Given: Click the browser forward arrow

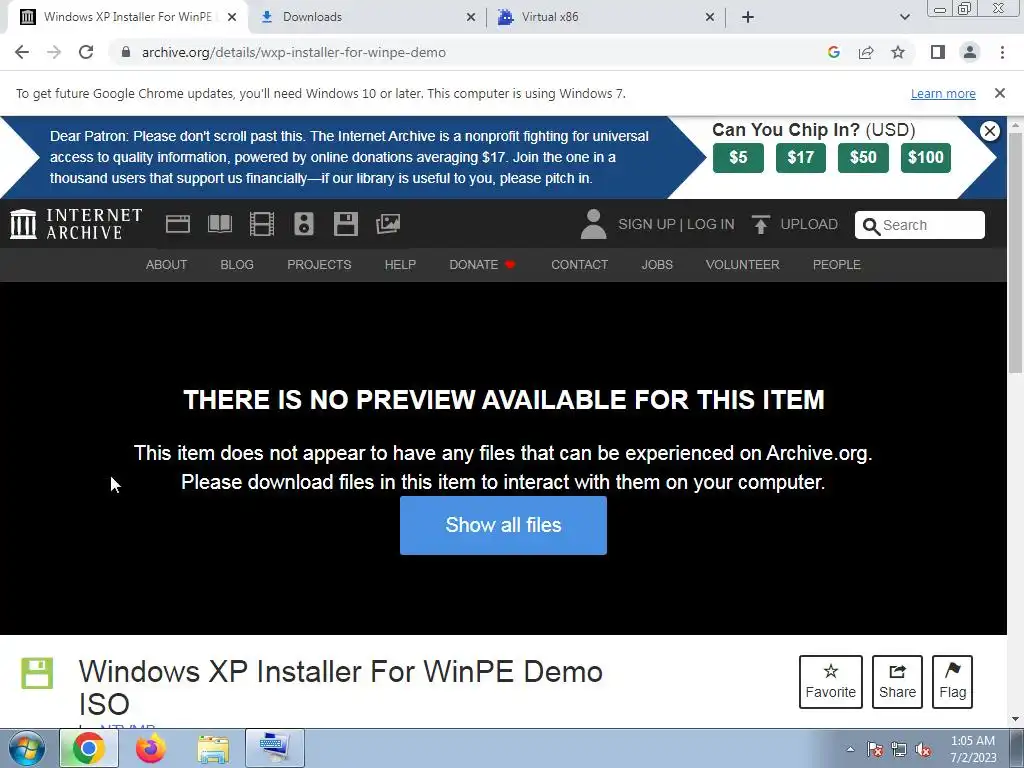Looking at the screenshot, I should [54, 52].
